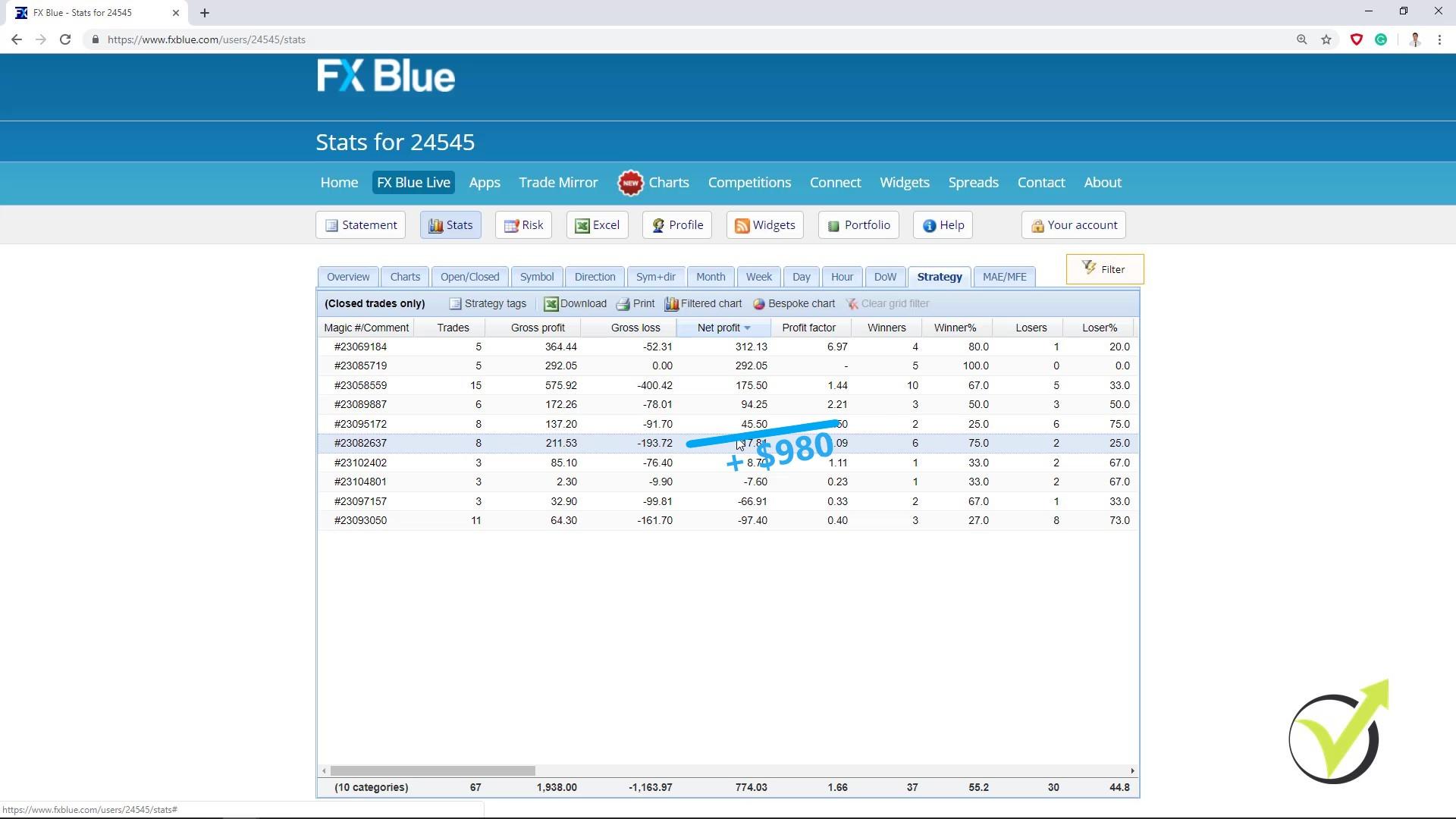Viewport: 1456px width, 819px height.
Task: Switch to the Overview tab
Action: click(348, 277)
